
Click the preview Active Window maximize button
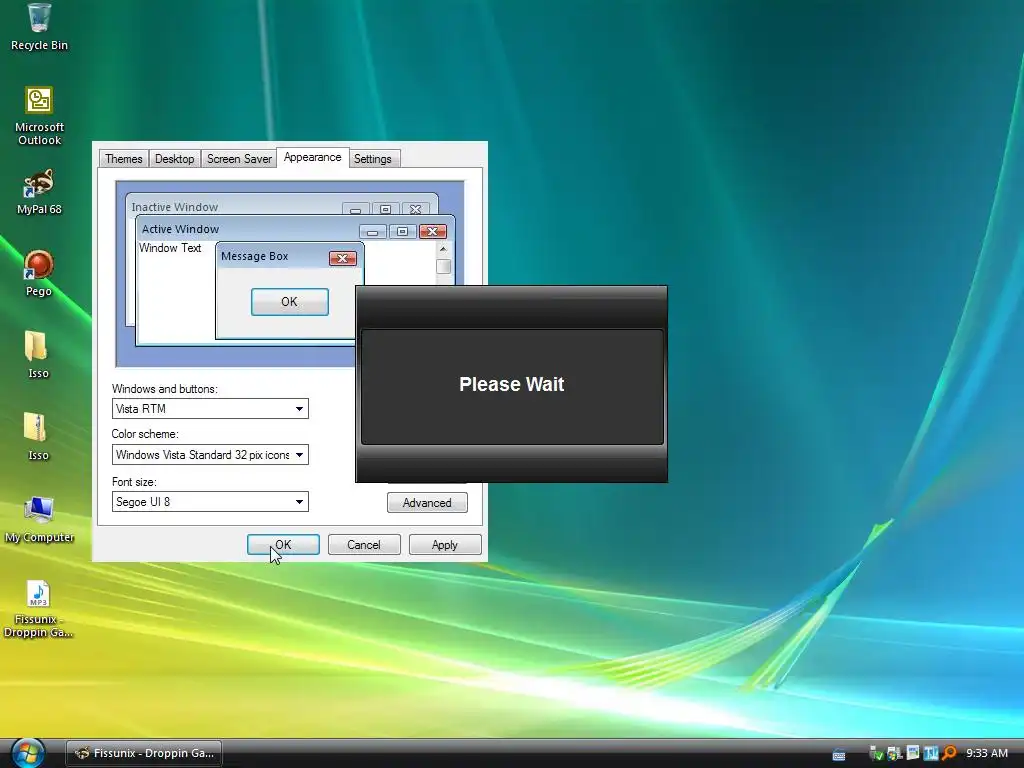(402, 232)
